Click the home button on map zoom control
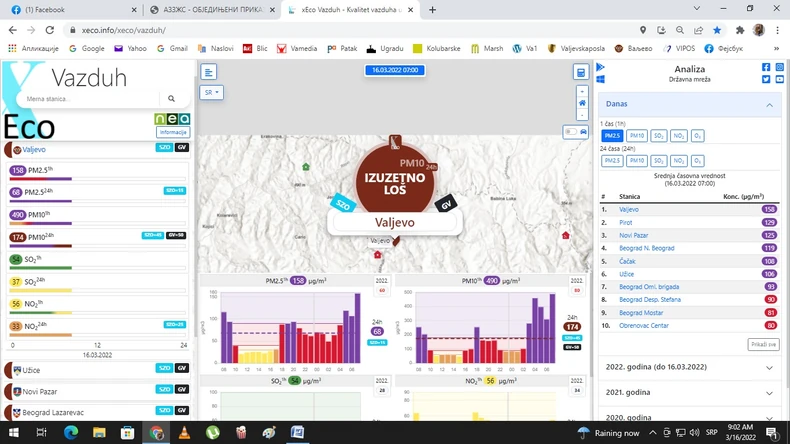Viewport: 790px width, 444px height. [x=582, y=103]
